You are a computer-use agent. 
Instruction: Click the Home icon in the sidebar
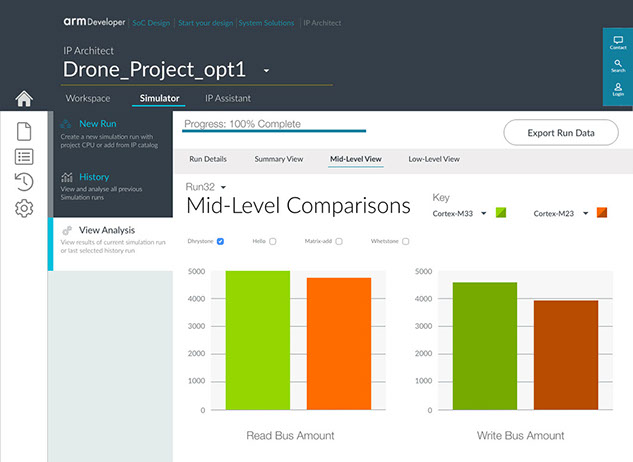pyautogui.click(x=24, y=99)
